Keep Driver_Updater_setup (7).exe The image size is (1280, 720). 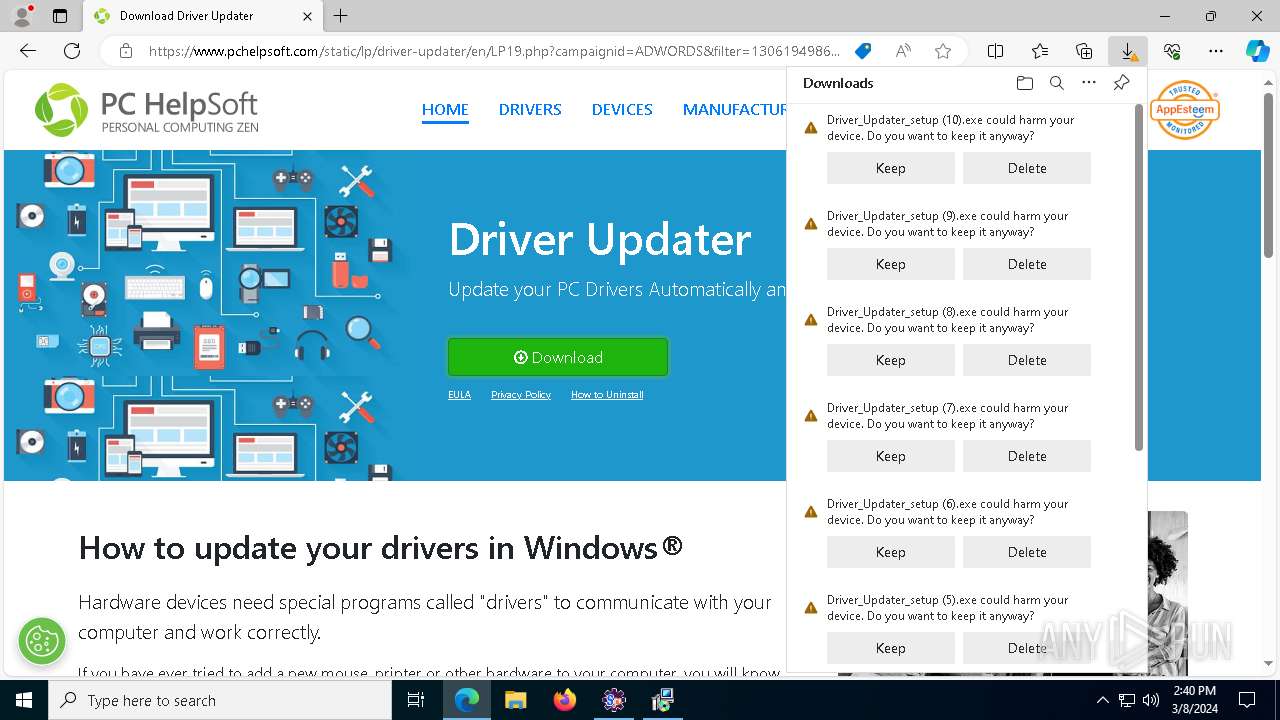pos(890,456)
